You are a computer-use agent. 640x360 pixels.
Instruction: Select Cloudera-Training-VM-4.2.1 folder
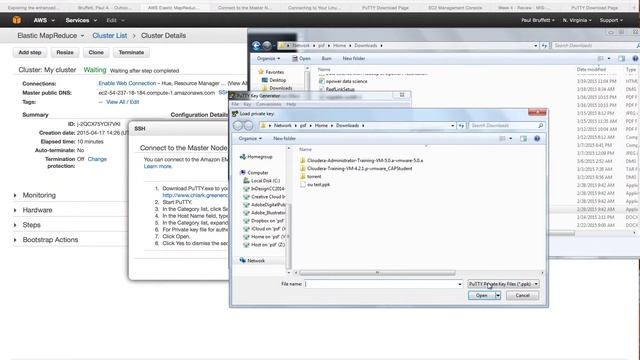tap(356, 168)
